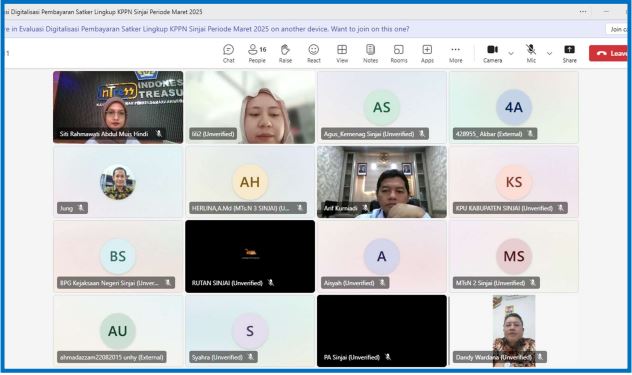Image resolution: width=632 pixels, height=375 pixels.
Task: Click the 662 (Unverified) name label
Action: click(213, 134)
